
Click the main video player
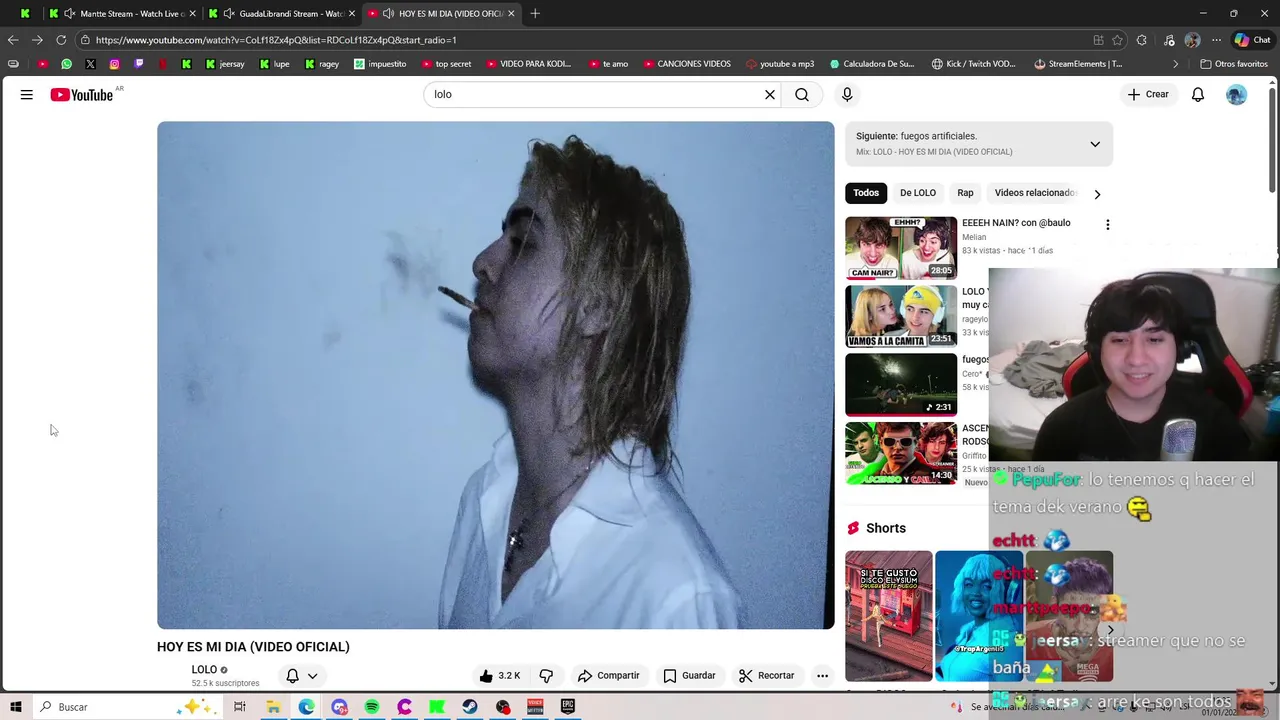point(495,375)
